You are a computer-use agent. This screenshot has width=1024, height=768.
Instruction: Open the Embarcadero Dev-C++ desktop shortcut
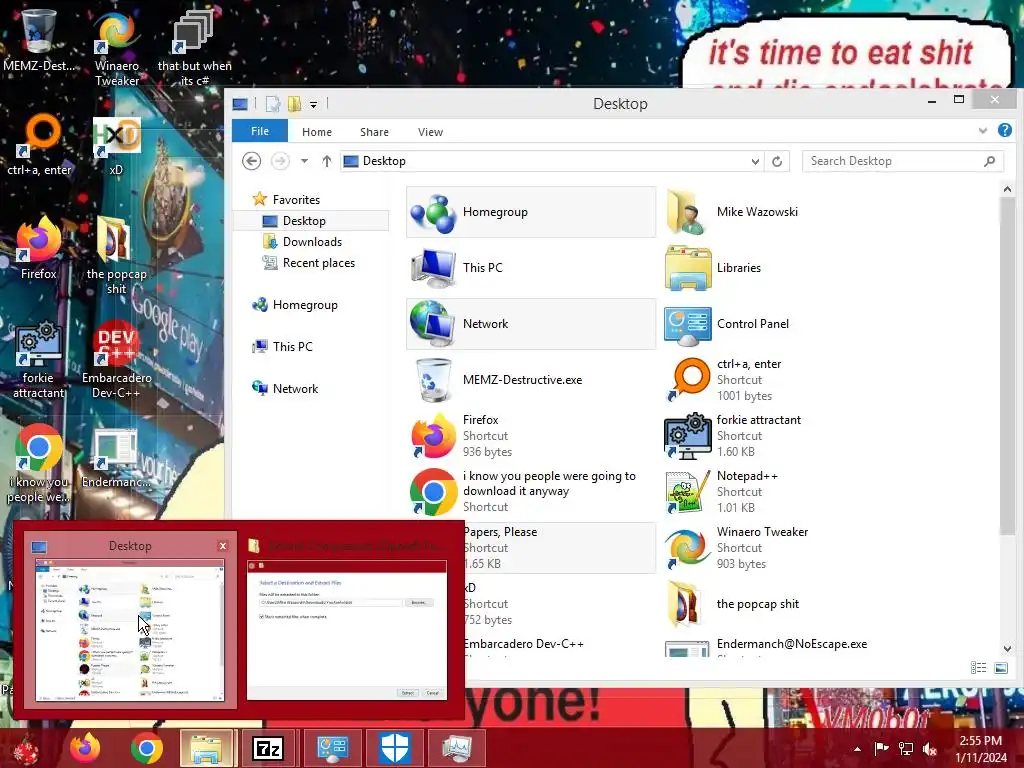coord(116,359)
